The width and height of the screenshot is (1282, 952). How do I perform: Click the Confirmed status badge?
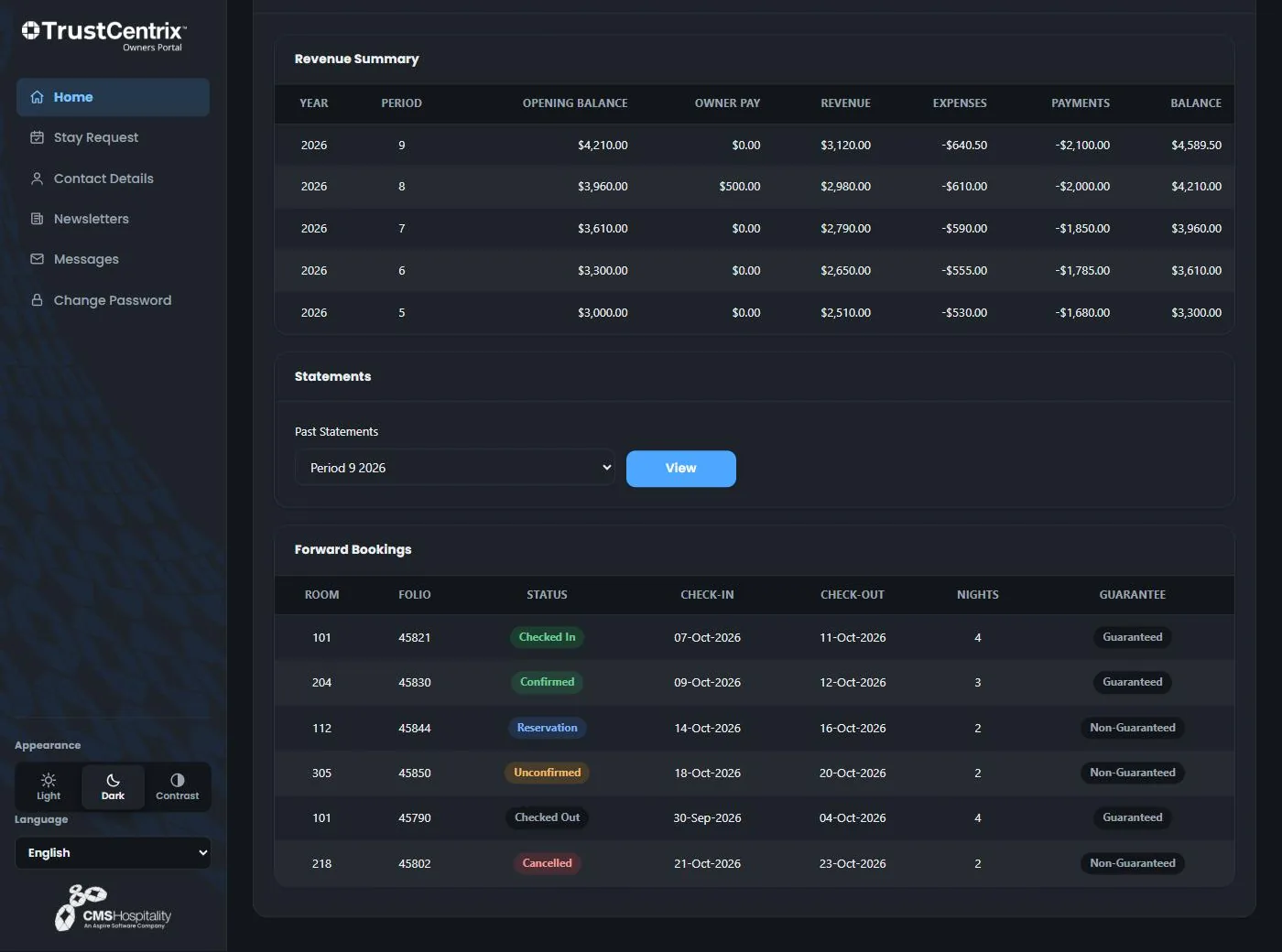547,682
